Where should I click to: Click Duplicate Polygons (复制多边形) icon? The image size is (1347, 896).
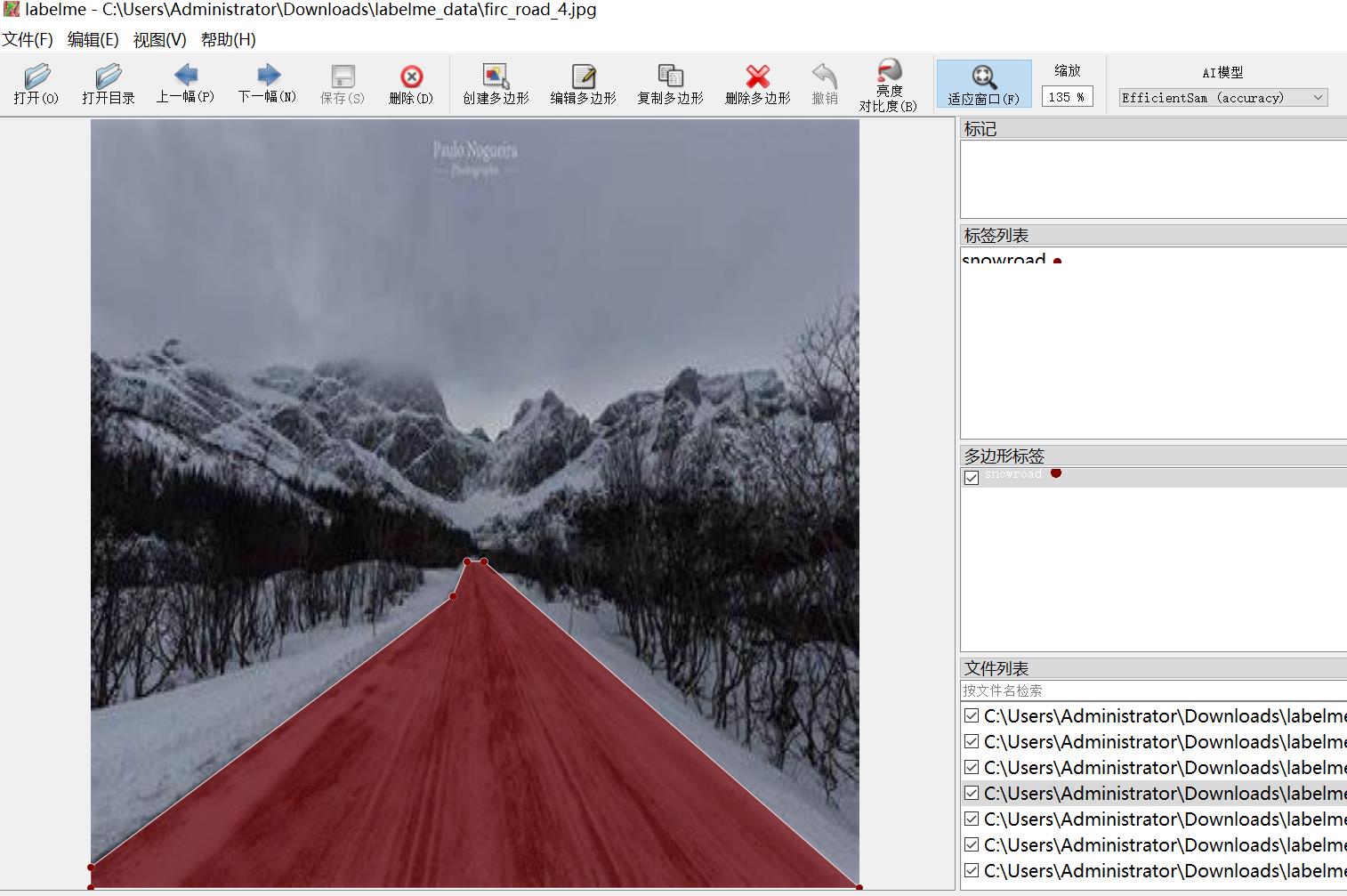pos(670,85)
